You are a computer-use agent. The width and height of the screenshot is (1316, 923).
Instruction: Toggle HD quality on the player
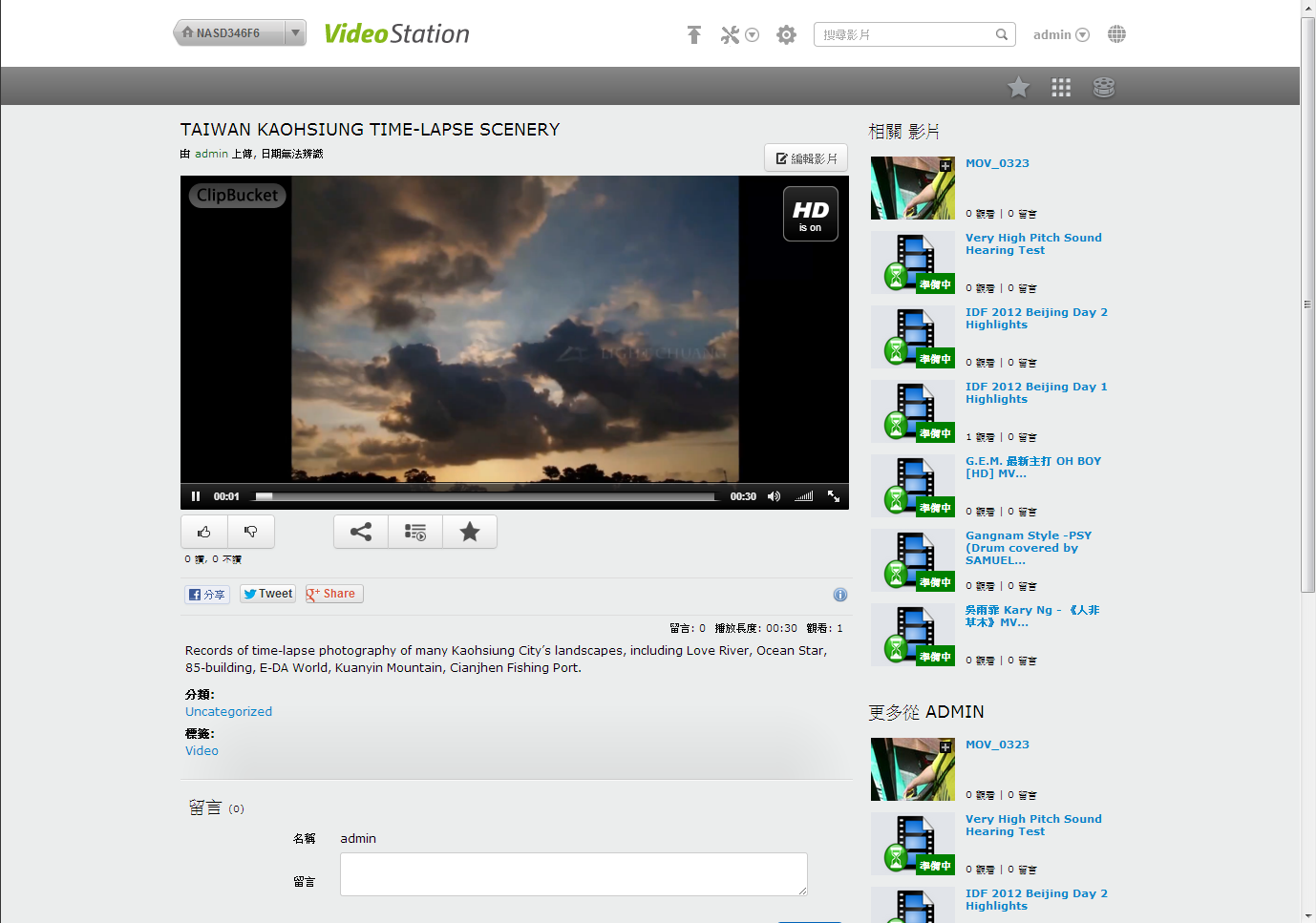click(x=811, y=214)
